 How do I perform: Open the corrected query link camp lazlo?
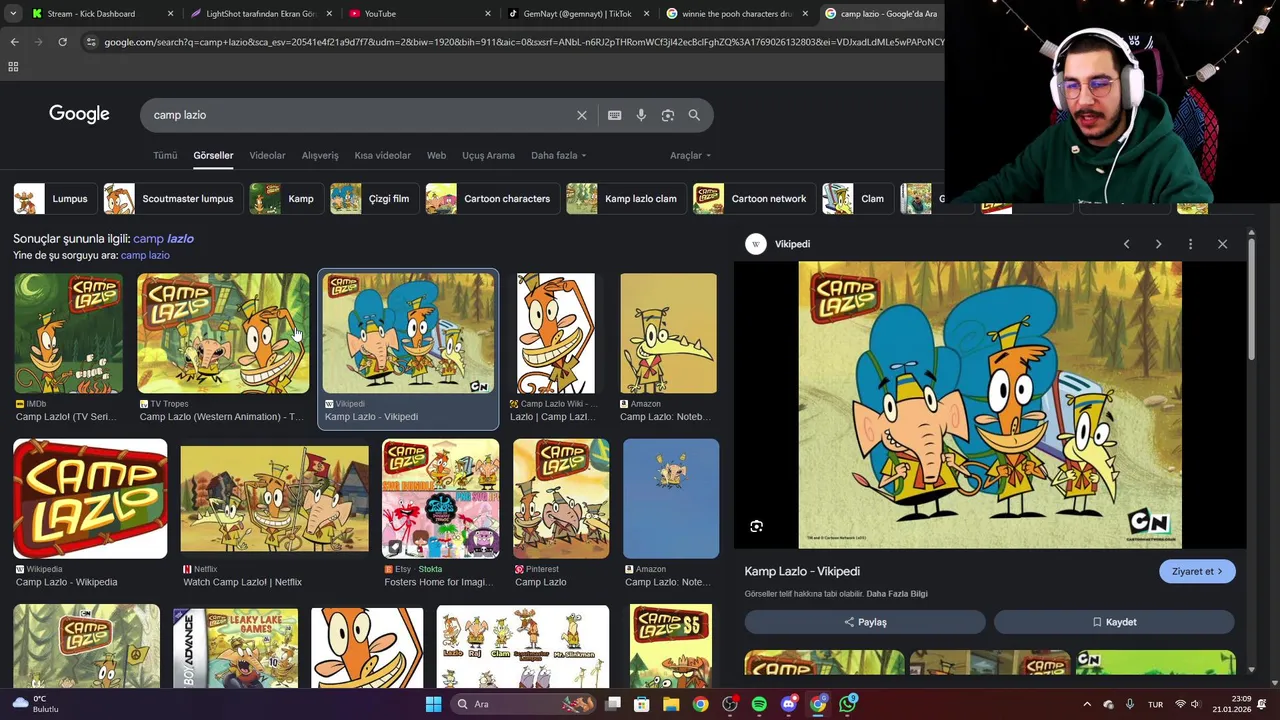(163, 239)
